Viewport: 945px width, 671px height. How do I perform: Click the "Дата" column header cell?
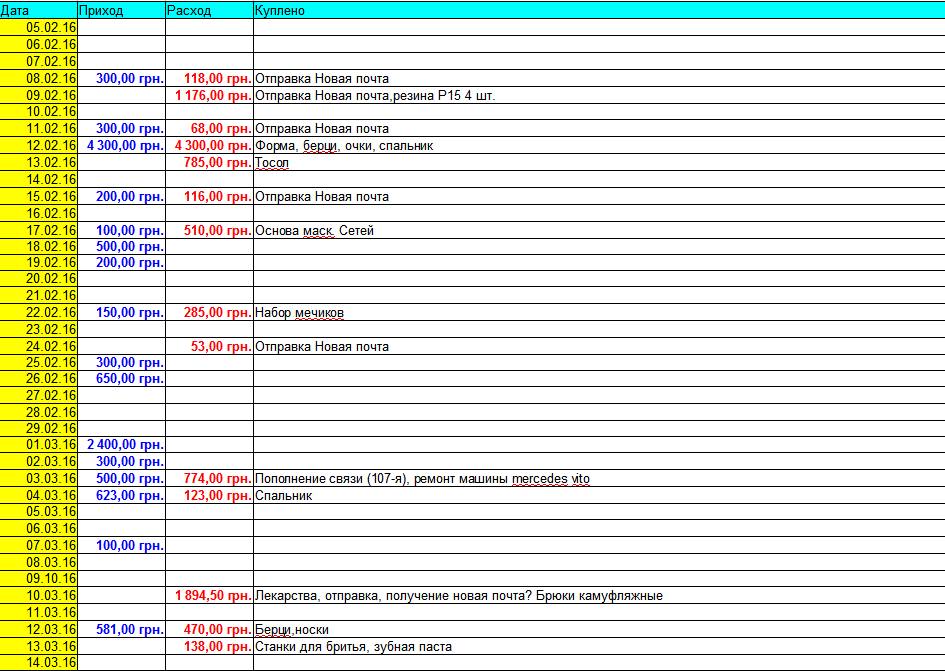[38, 10]
